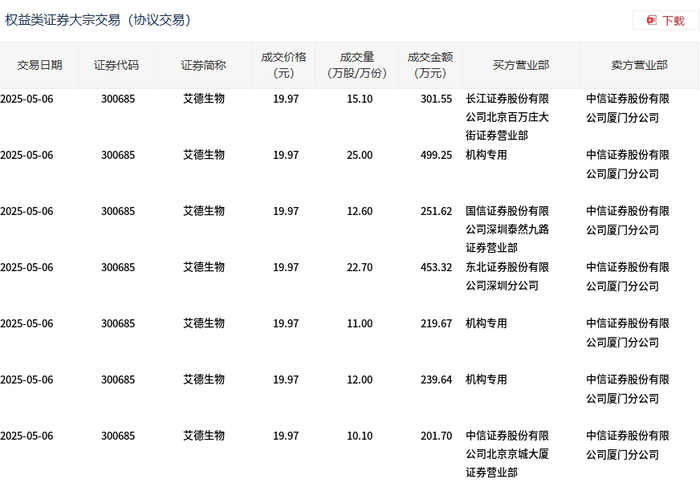Image resolution: width=700 pixels, height=483 pixels.
Task: Click 机构专用 in the 219.67 row
Action: [x=486, y=324]
